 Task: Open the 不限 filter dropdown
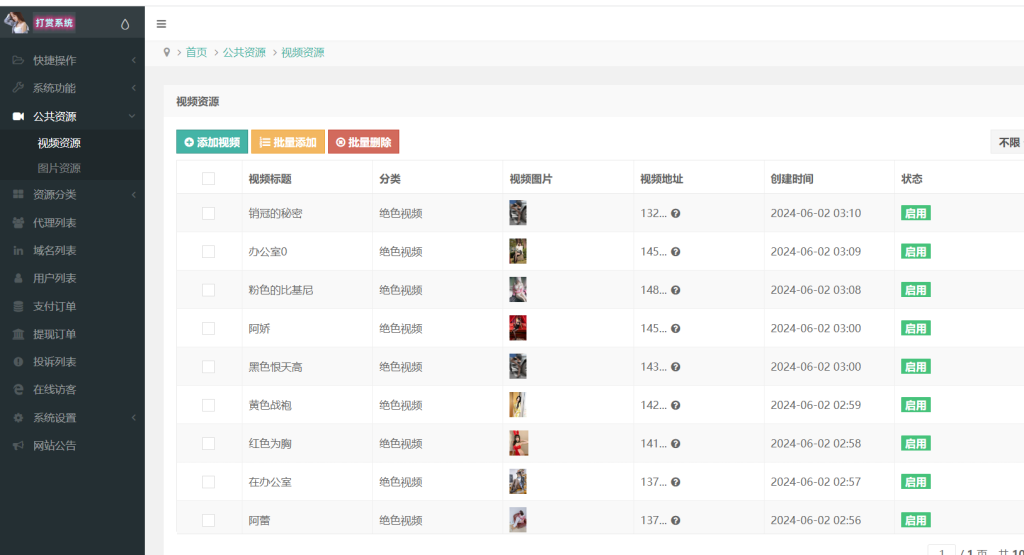[x=1007, y=143]
